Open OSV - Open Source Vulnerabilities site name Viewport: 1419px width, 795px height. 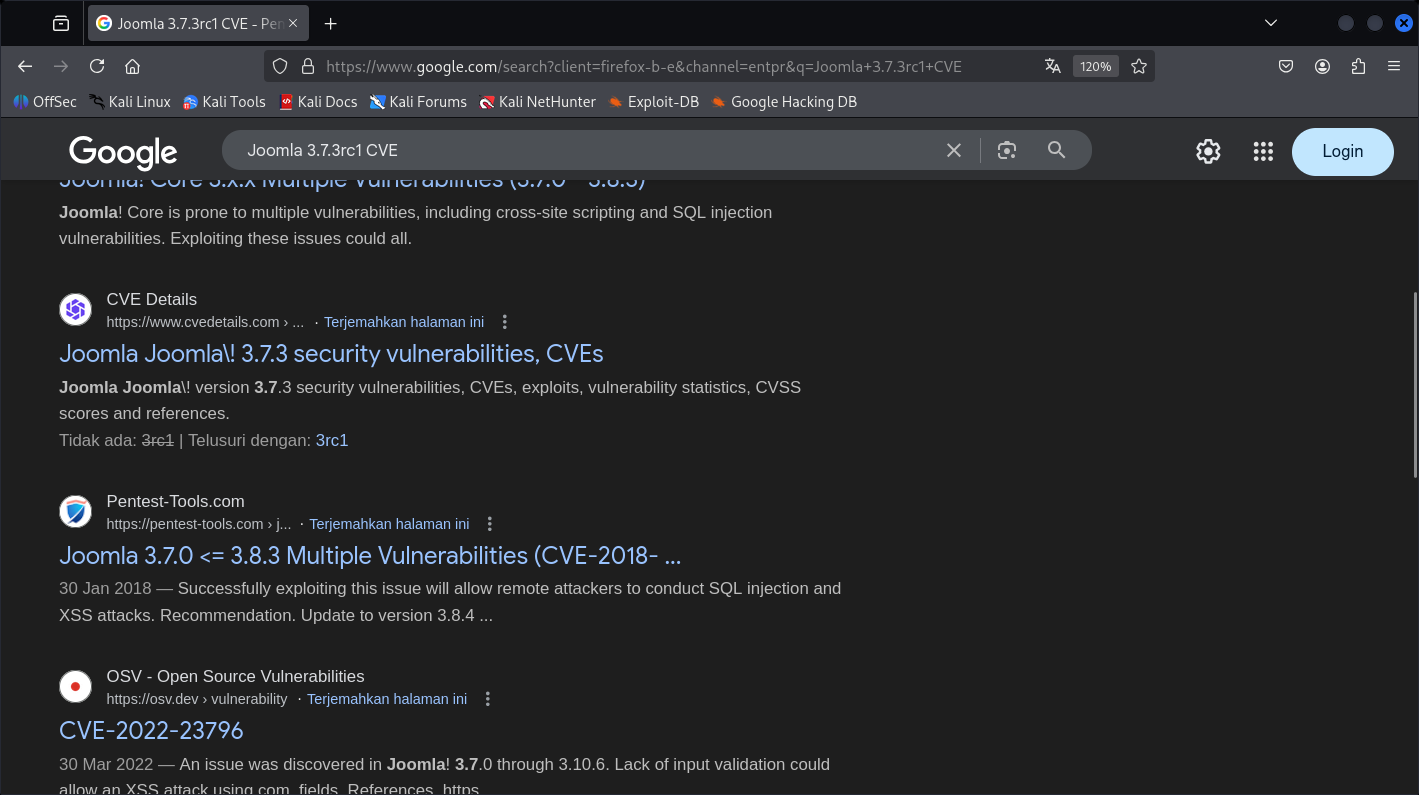point(235,676)
